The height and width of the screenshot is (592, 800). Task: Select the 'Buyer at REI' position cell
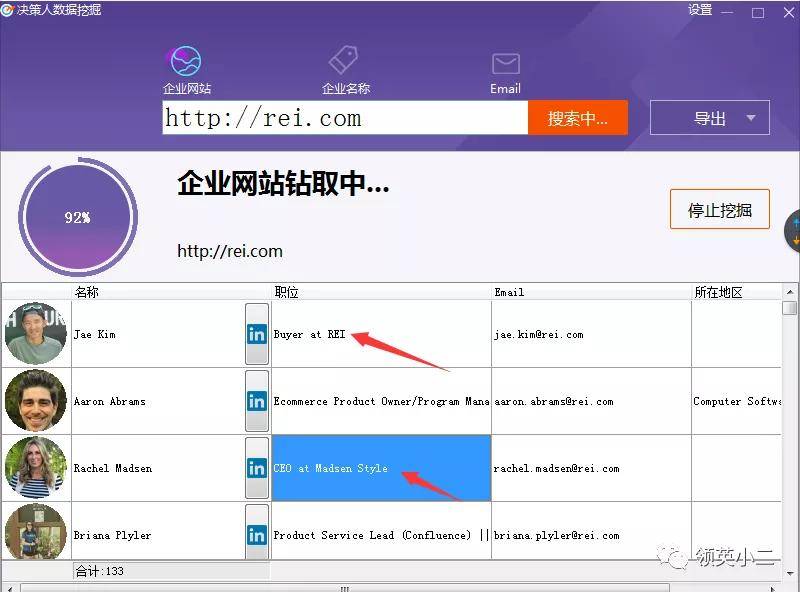(381, 334)
